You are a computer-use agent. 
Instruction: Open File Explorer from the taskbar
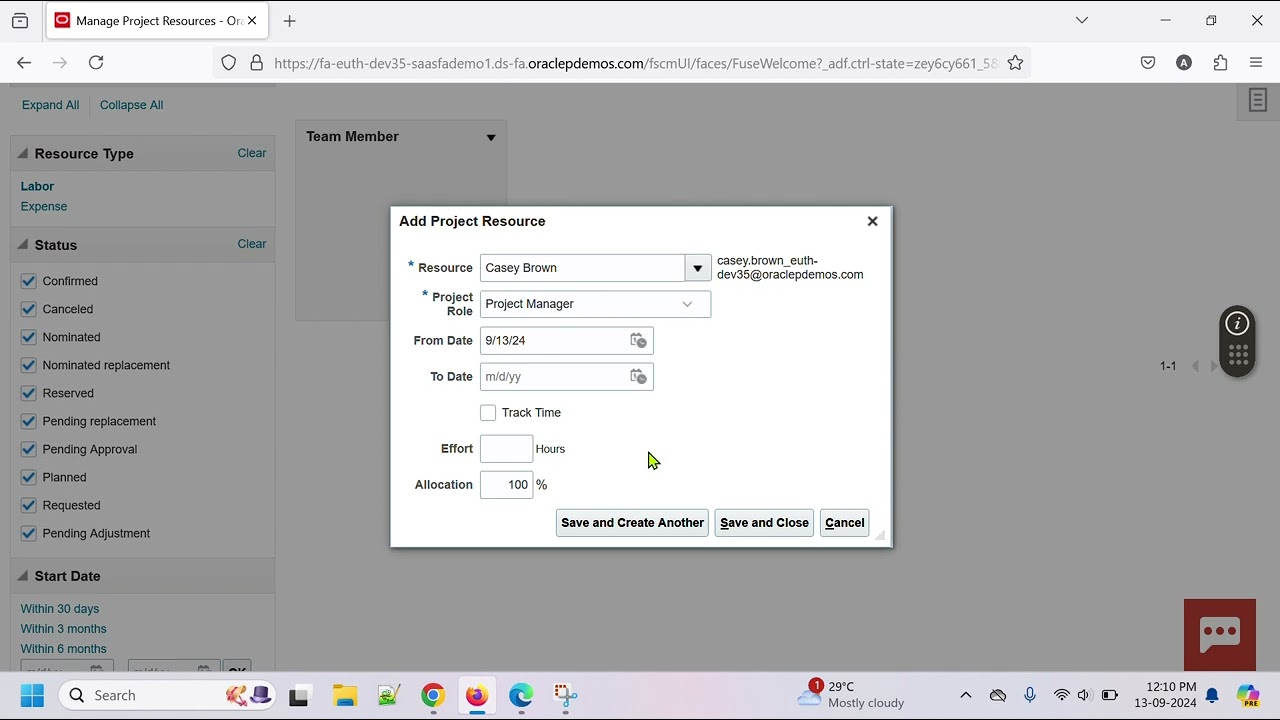click(x=345, y=696)
